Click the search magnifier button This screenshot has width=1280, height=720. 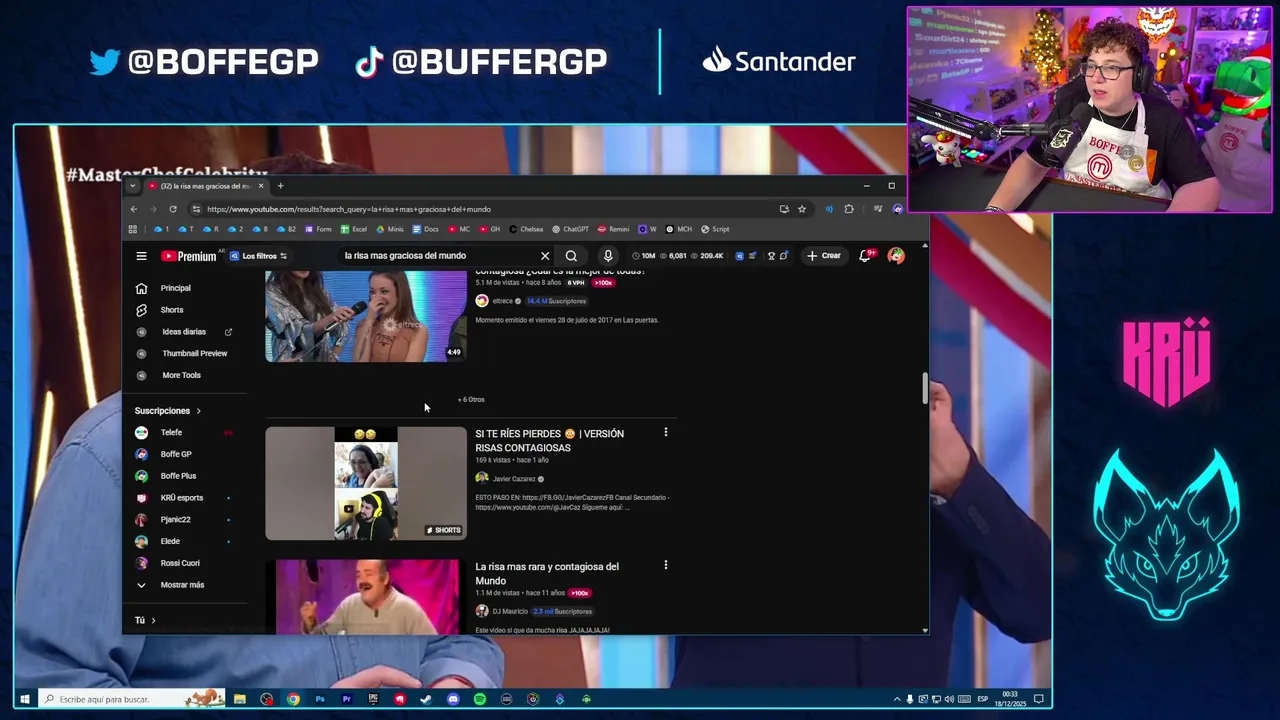point(571,256)
